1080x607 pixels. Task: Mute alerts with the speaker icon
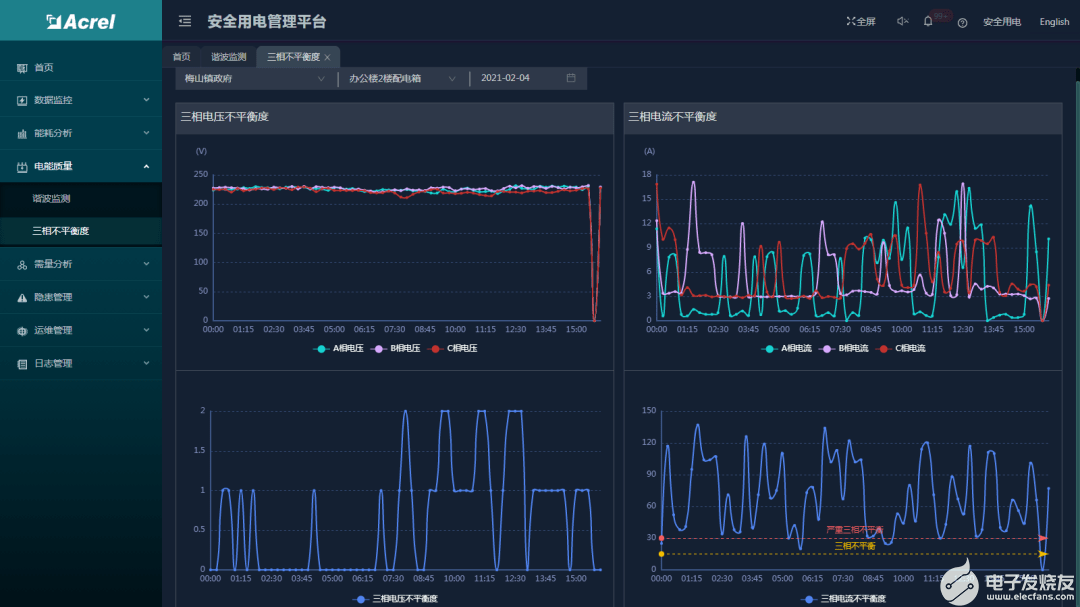[x=902, y=21]
